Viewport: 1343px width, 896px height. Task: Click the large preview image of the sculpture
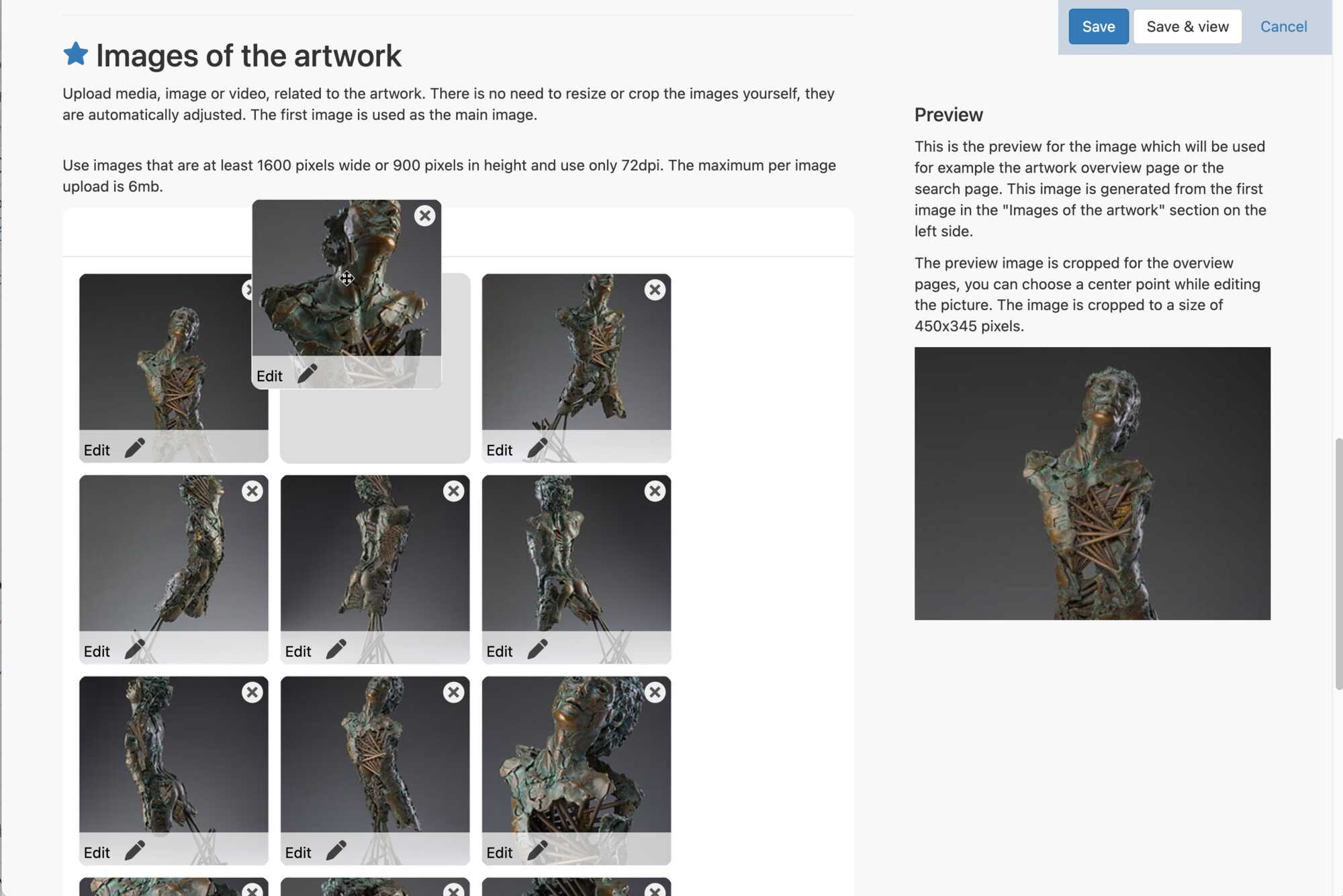pyautogui.click(x=1092, y=483)
